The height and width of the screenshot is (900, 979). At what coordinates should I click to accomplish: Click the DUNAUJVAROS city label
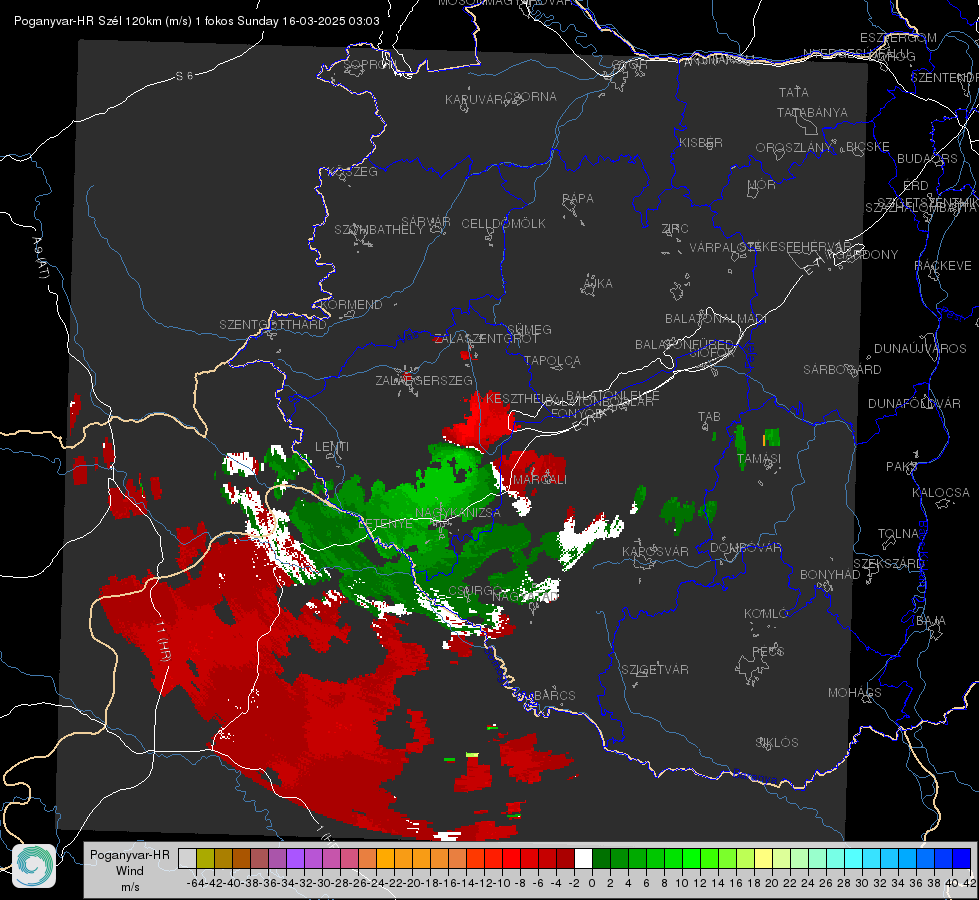(x=920, y=349)
